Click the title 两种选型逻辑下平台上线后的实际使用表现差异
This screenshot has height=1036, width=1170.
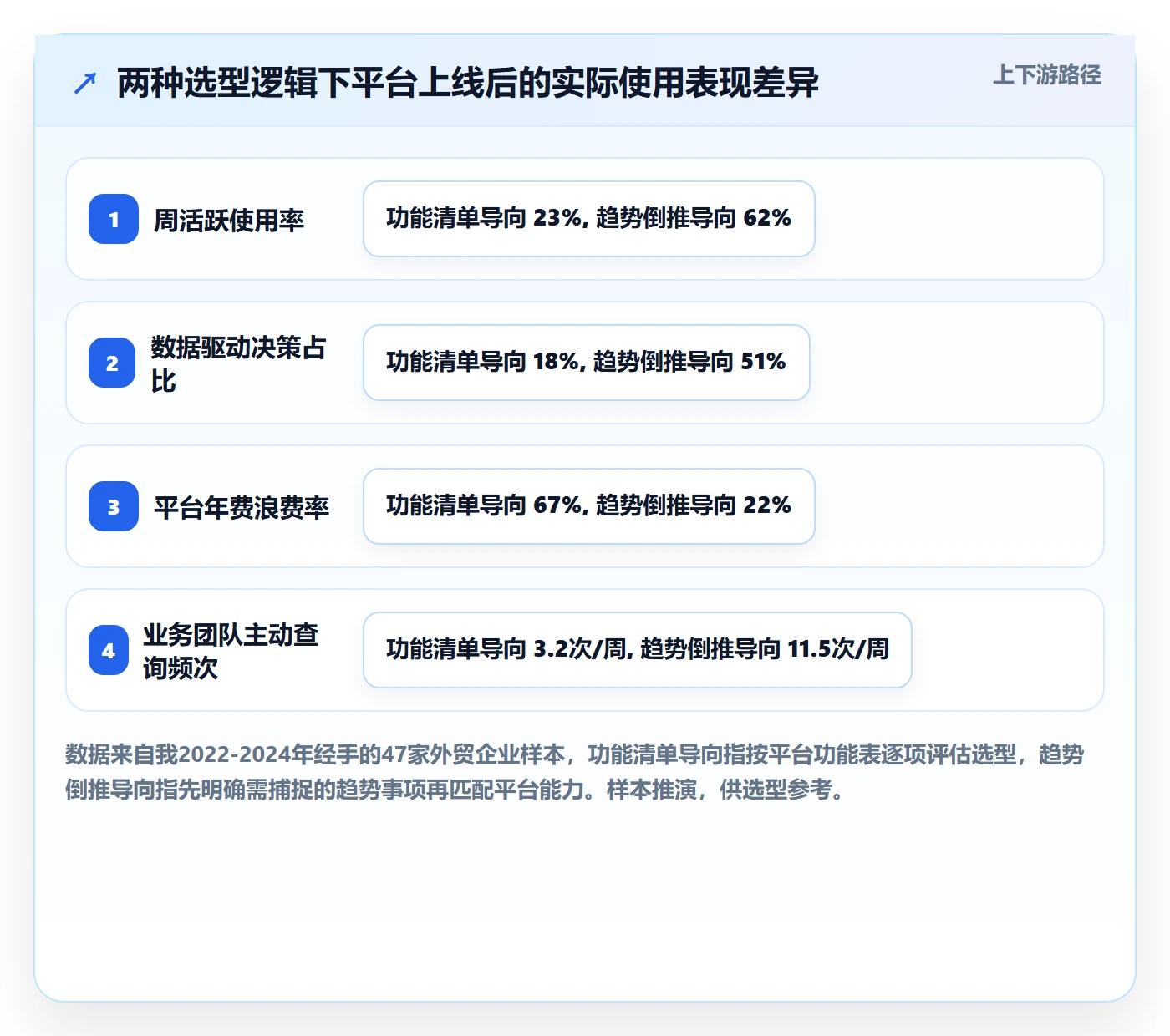tap(468, 83)
